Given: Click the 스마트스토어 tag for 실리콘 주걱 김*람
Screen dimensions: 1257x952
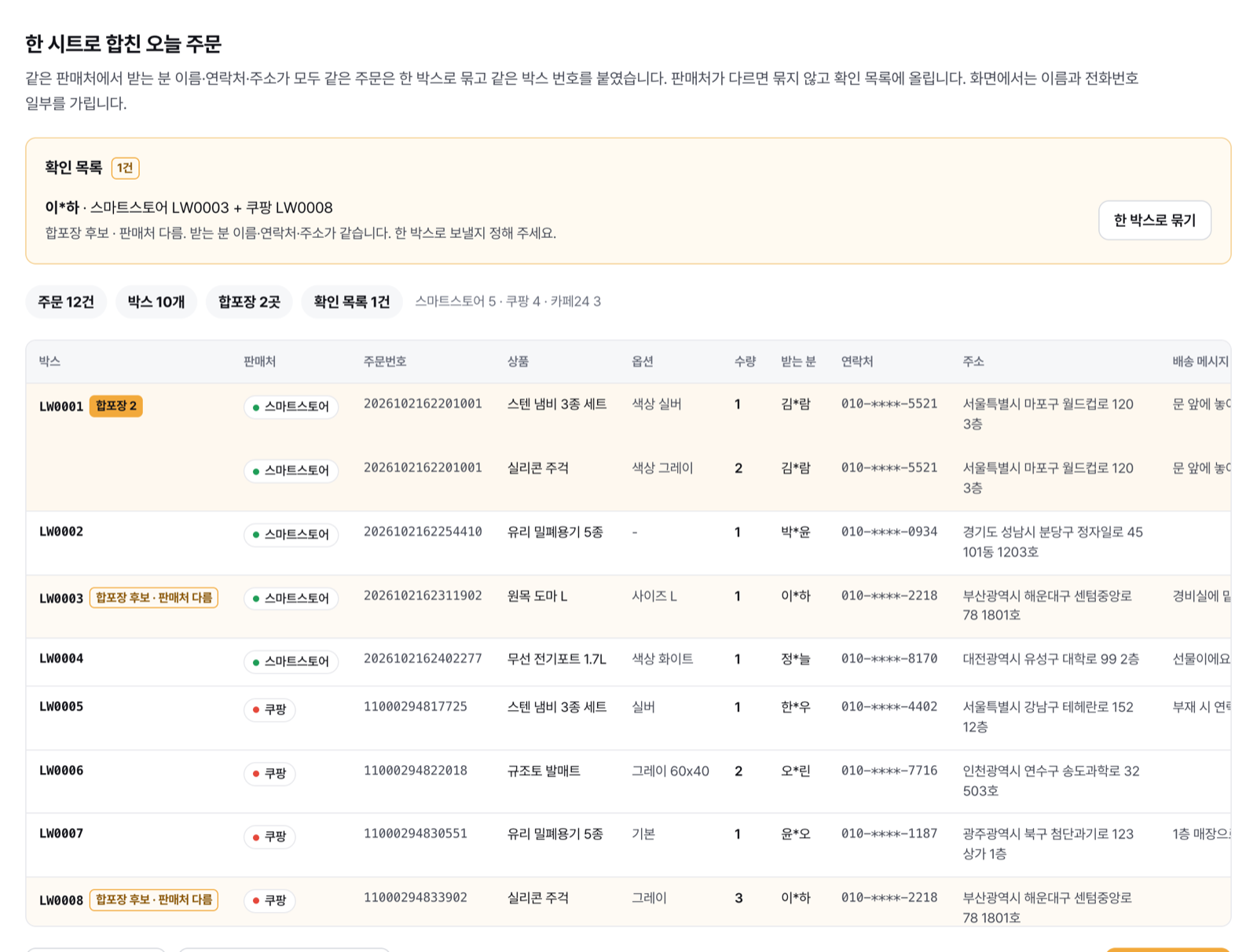Looking at the screenshot, I should click(291, 471).
